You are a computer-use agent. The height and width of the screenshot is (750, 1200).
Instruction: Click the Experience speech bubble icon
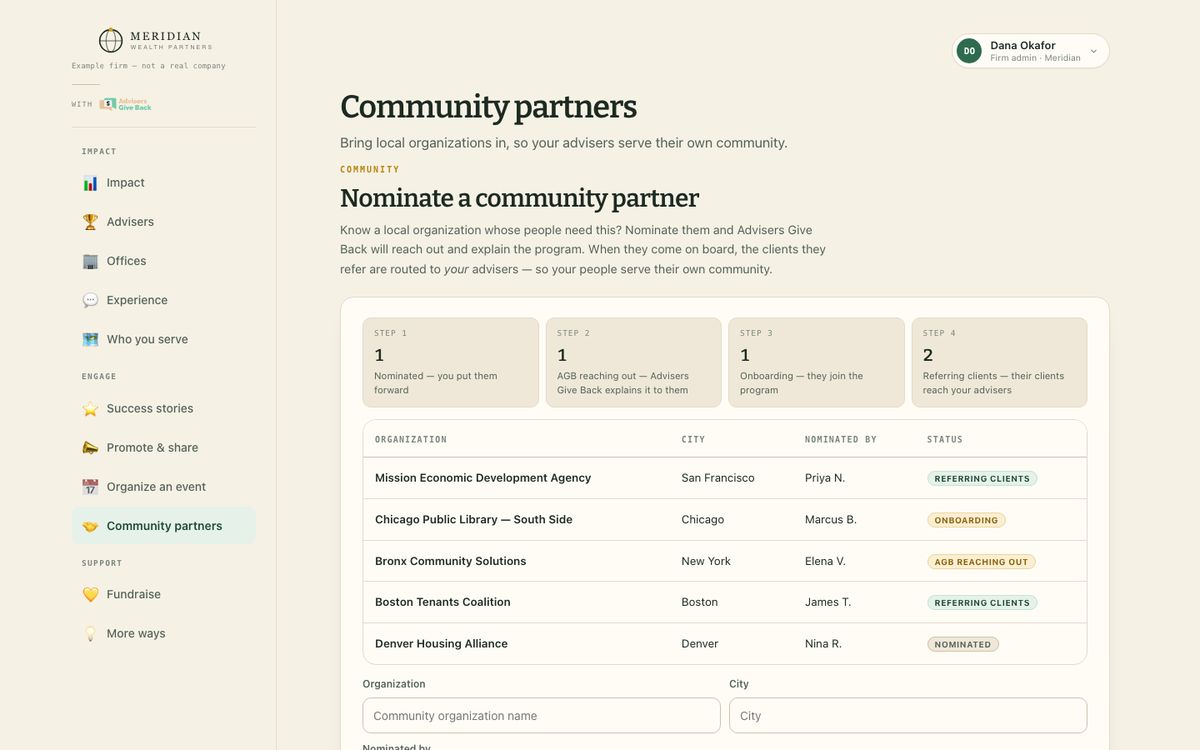coord(90,300)
